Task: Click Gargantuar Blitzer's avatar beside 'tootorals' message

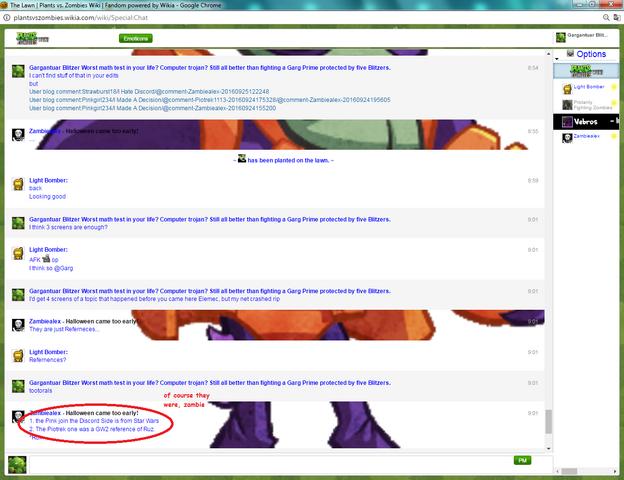Action: (x=18, y=386)
